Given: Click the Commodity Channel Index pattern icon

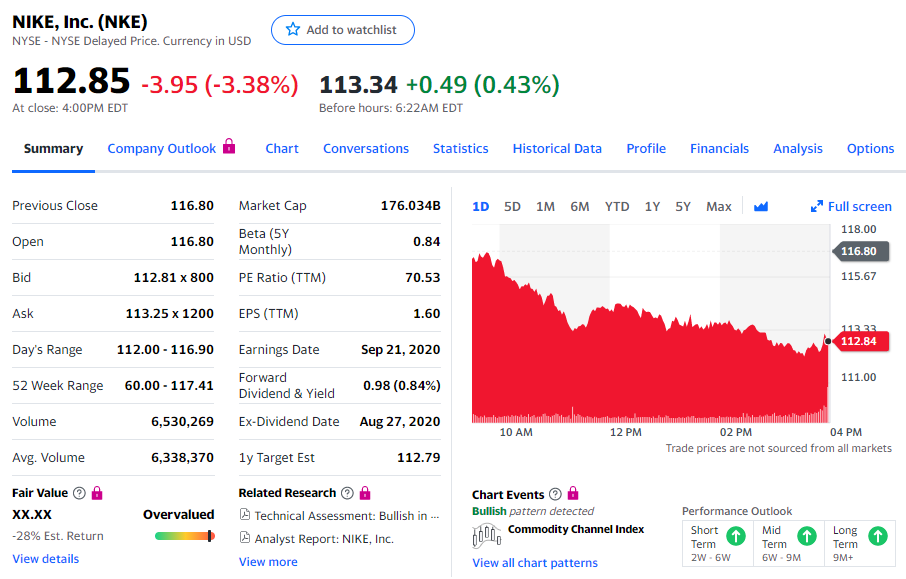Looking at the screenshot, I should click(486, 535).
